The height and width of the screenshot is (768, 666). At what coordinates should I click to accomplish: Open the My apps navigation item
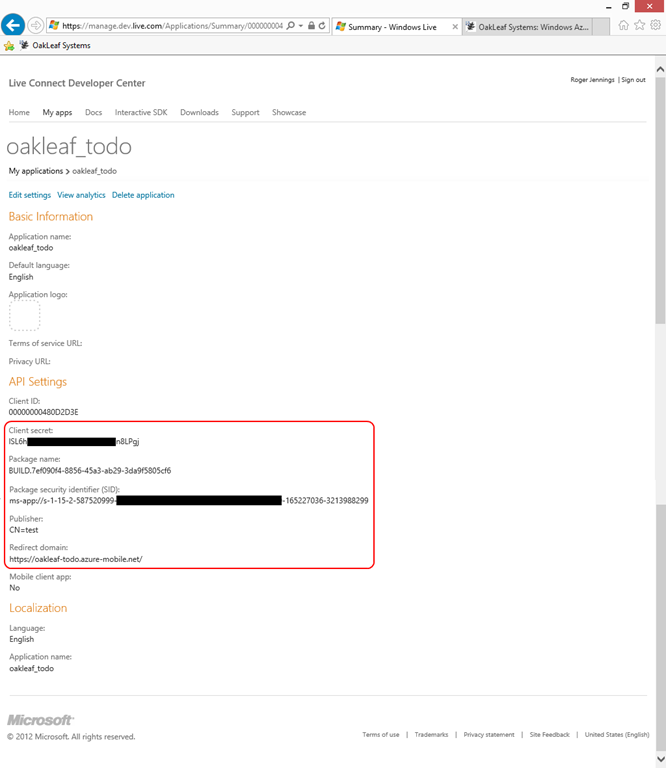point(57,112)
